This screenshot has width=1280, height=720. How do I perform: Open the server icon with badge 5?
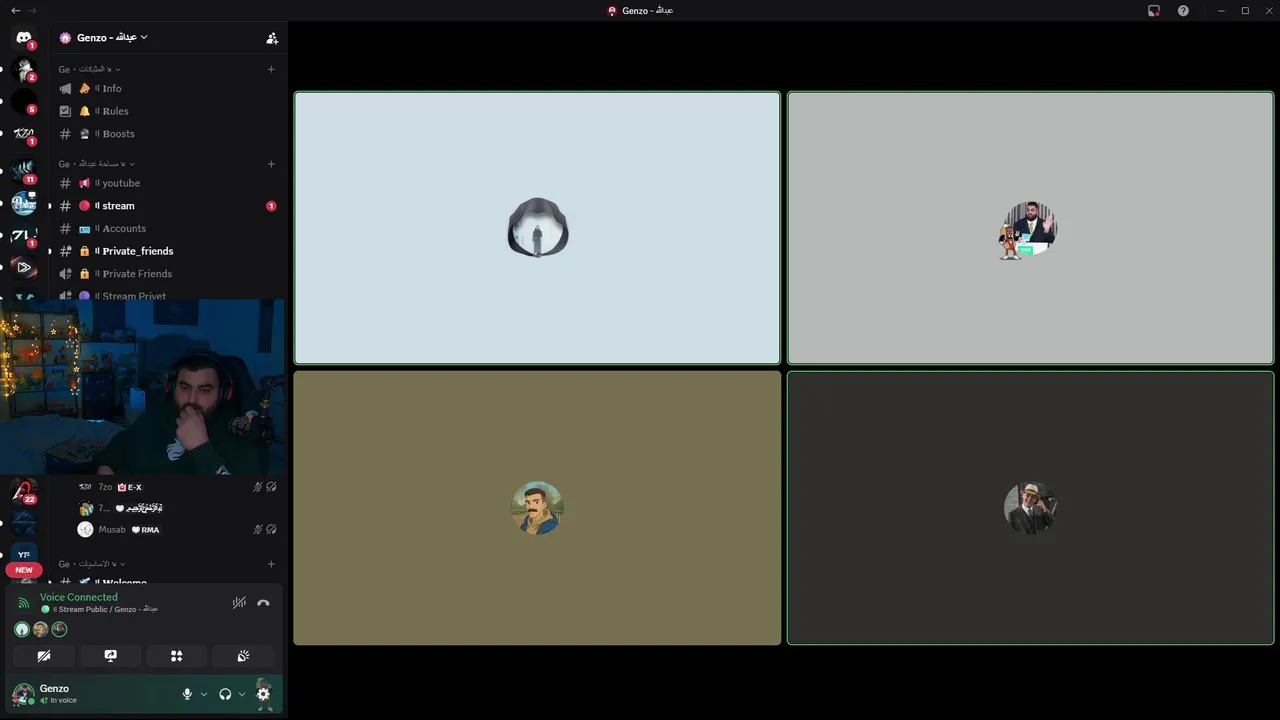24,102
